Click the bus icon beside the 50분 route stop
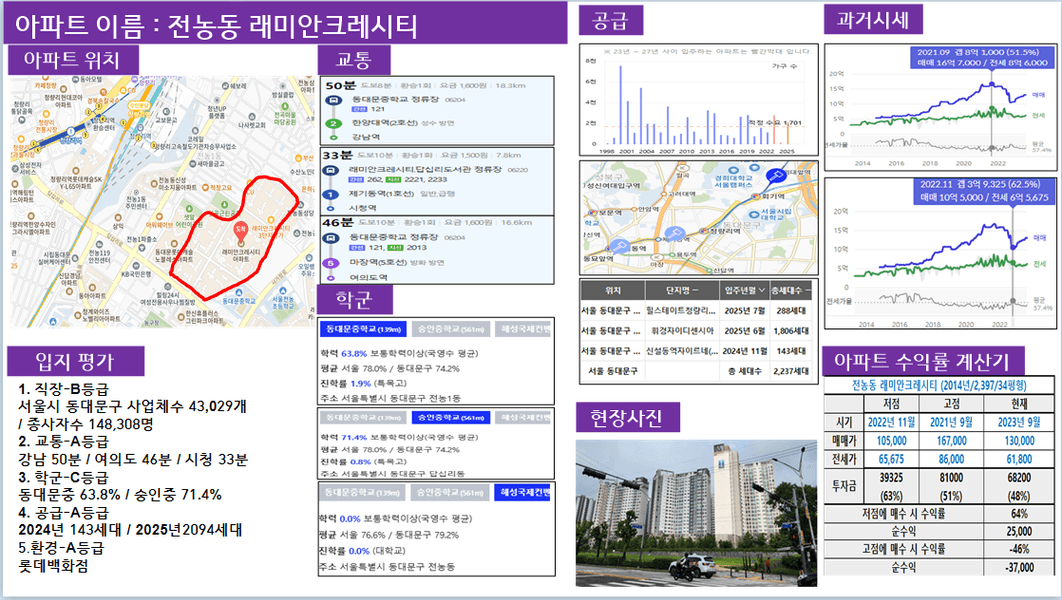 click(x=333, y=100)
